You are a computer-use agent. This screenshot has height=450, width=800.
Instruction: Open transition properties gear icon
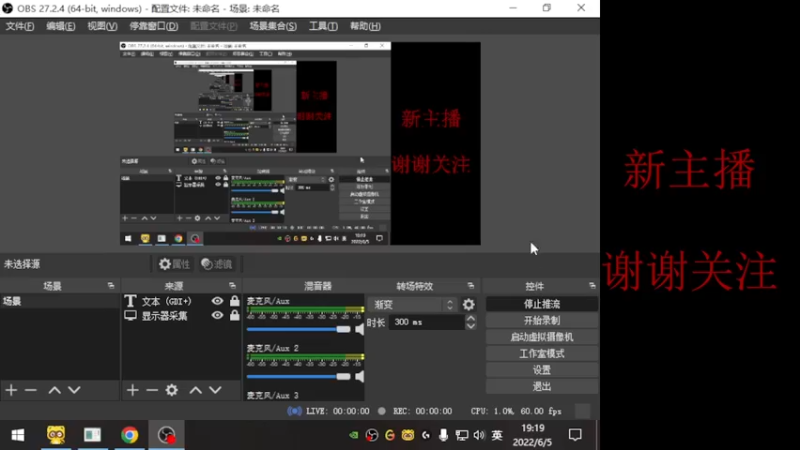(x=468, y=305)
